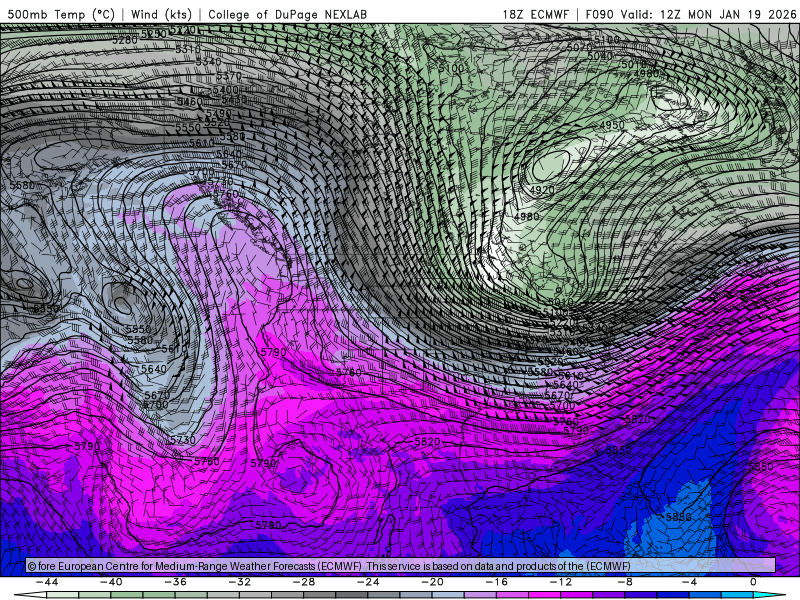Select the -36 color scale label
Viewport: 800px width, 600px height.
[176, 582]
